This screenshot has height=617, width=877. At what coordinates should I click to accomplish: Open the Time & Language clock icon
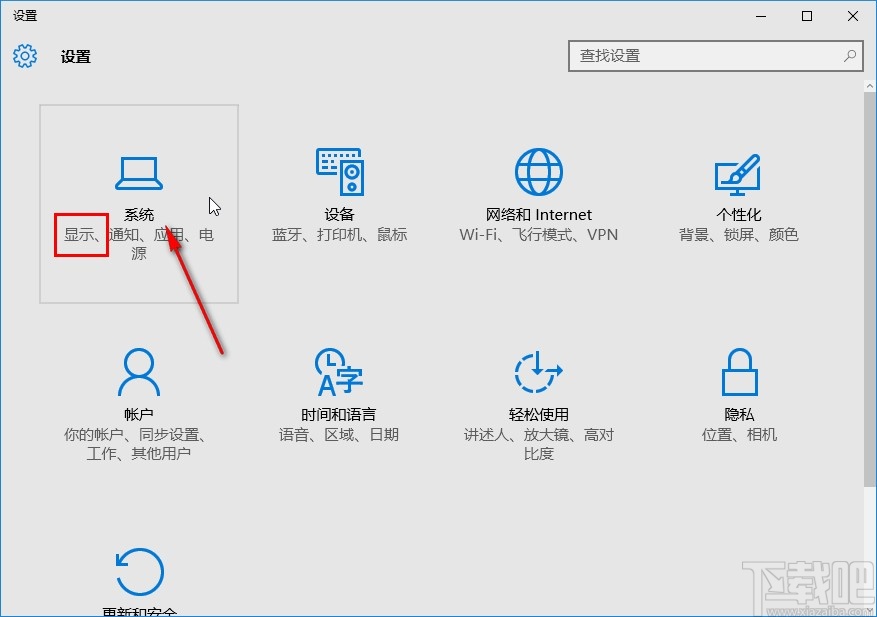[x=339, y=372]
